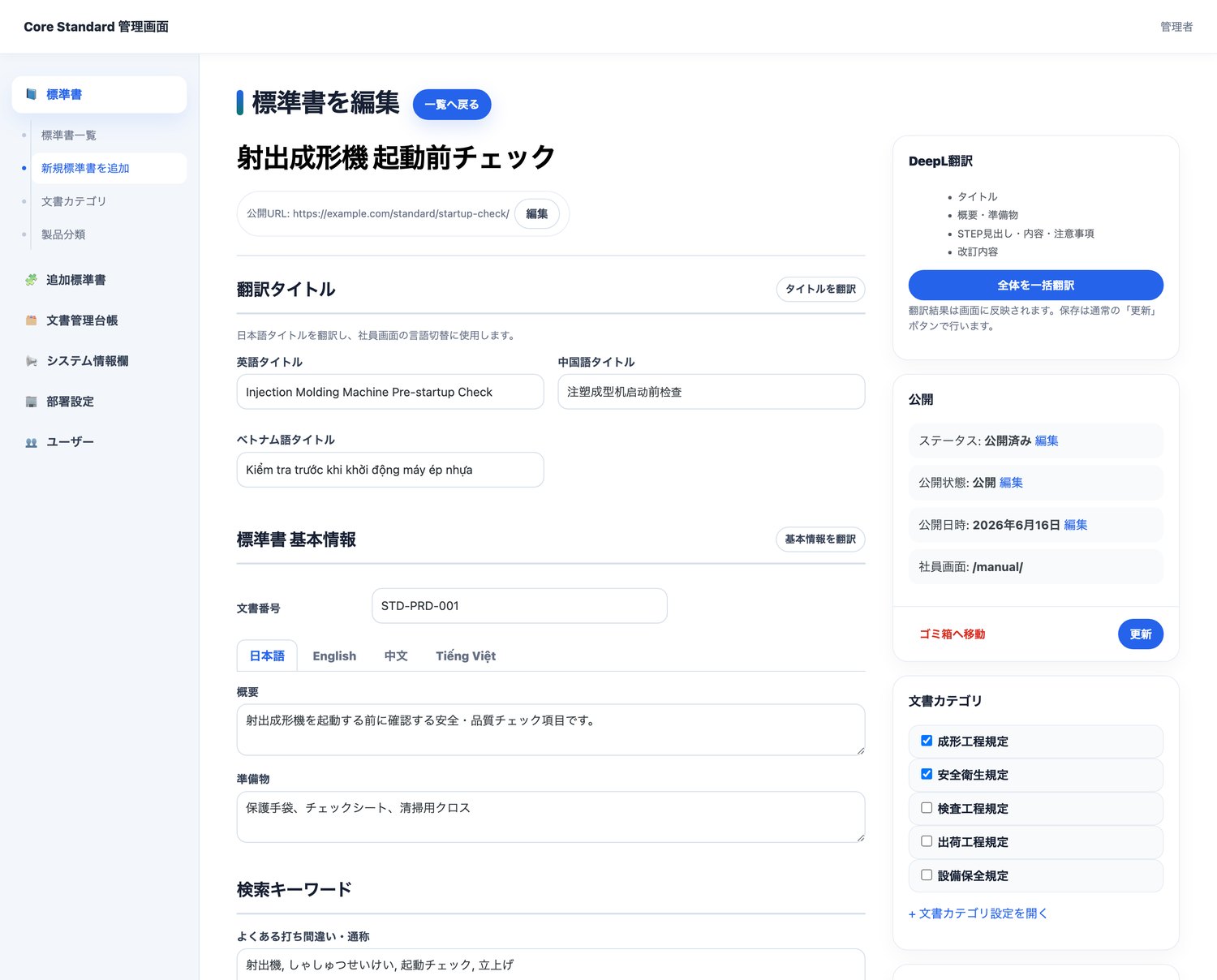
Task: Click the 基本情報を翻訳 button
Action: [x=820, y=539]
